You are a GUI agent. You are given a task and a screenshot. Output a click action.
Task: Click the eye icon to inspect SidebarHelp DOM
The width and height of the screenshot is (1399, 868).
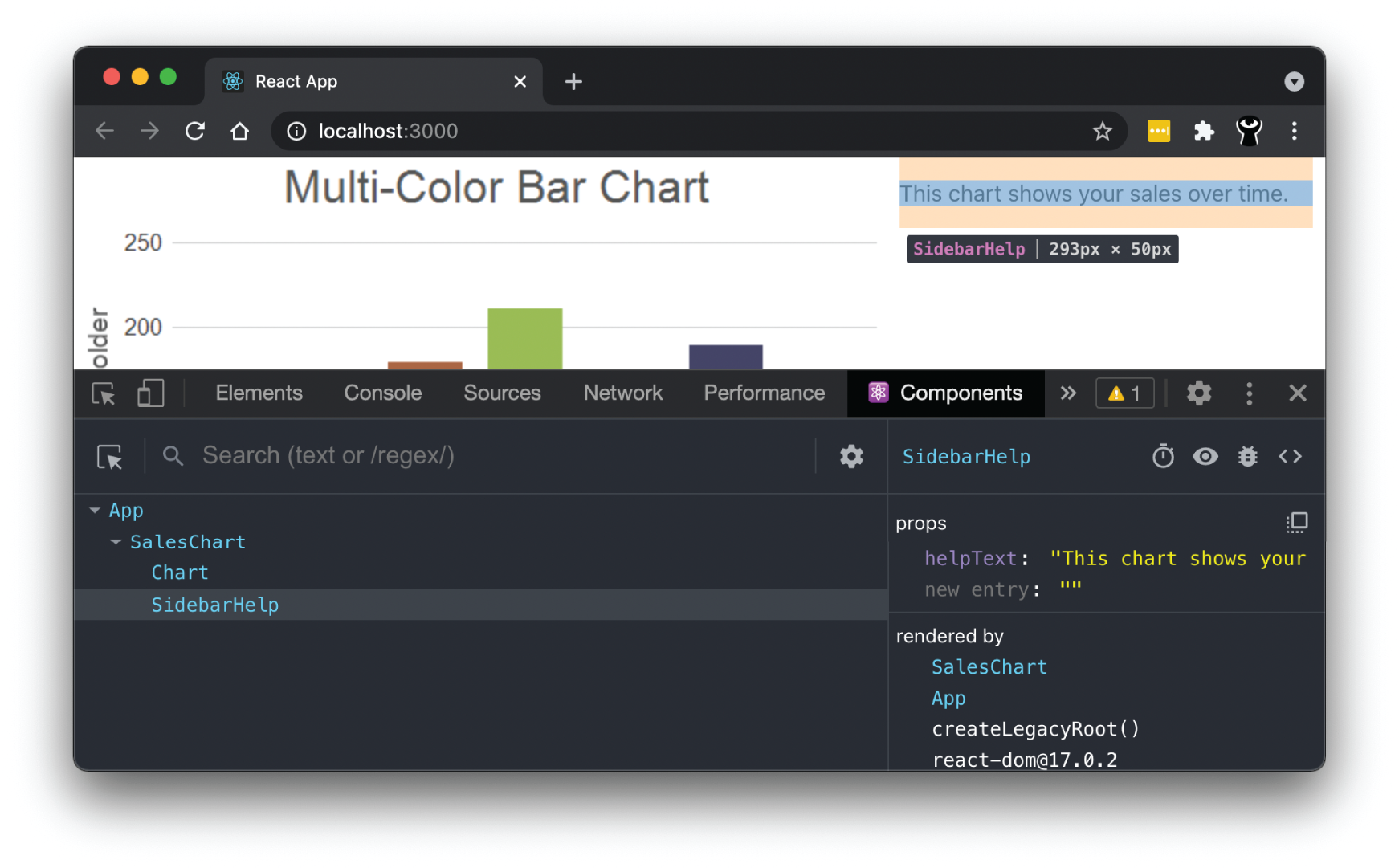pos(1205,456)
